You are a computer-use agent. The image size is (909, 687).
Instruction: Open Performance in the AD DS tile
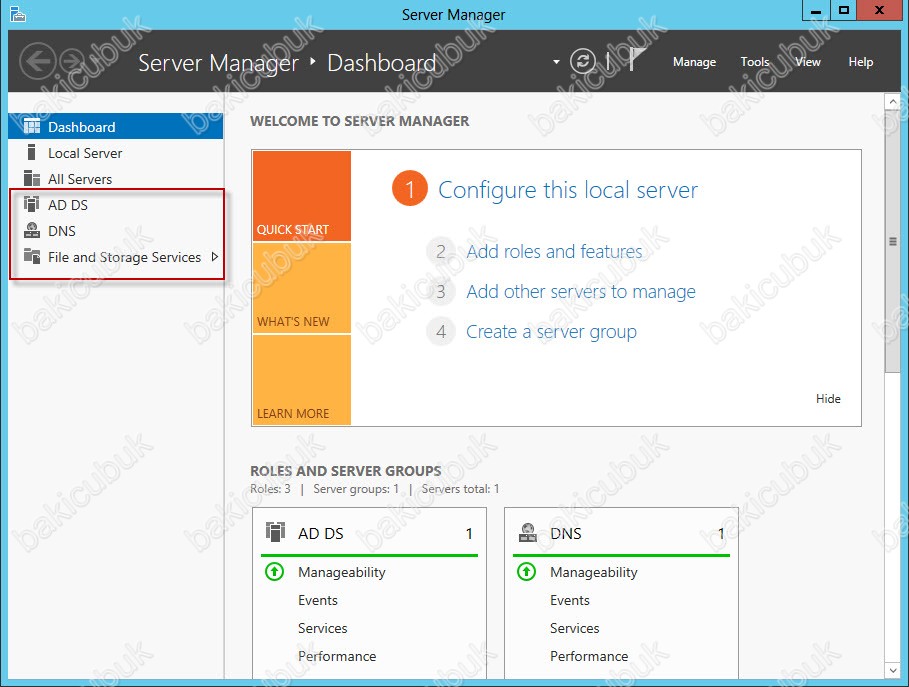click(337, 656)
